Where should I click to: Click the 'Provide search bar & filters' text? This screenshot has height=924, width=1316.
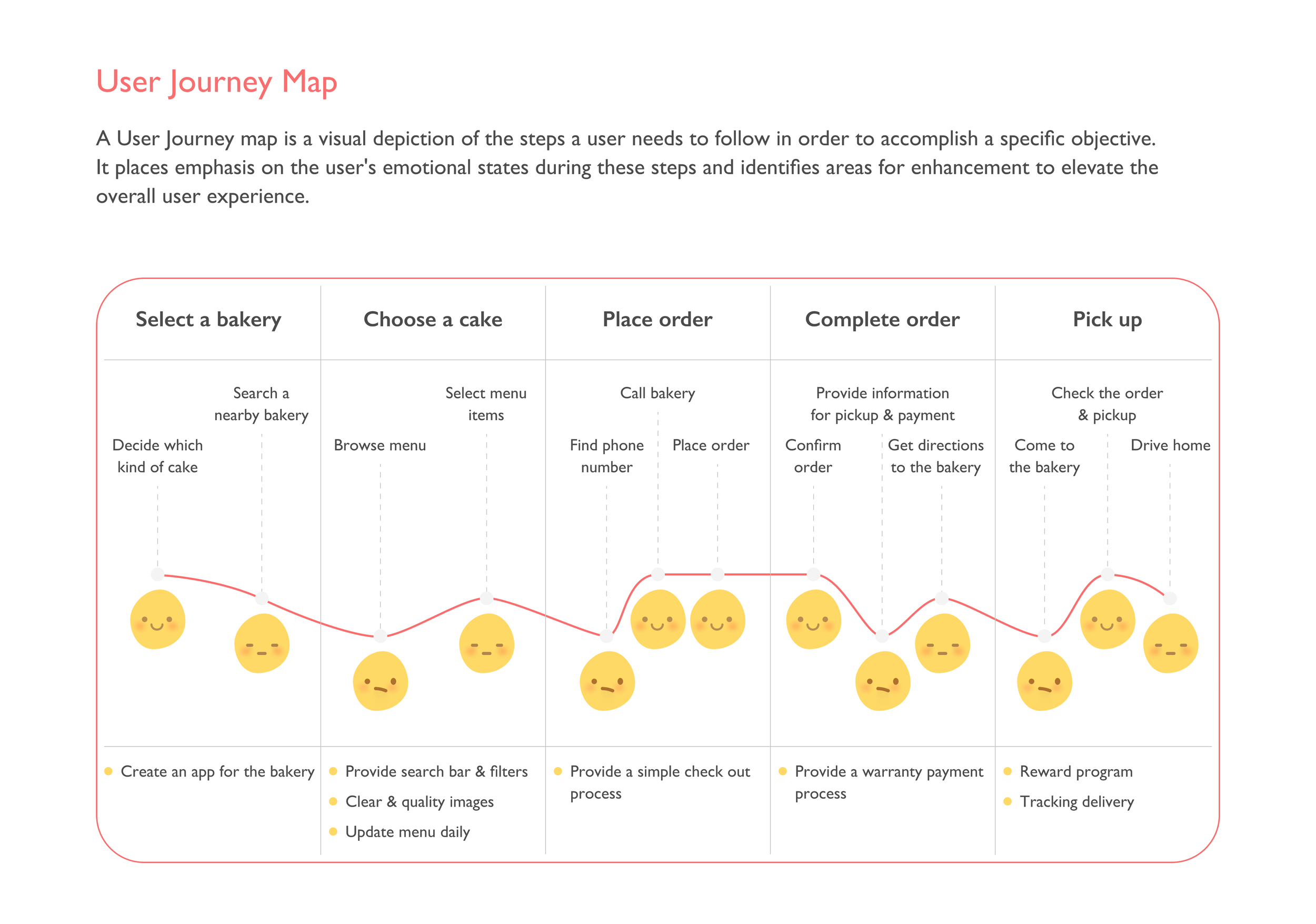[436, 771]
